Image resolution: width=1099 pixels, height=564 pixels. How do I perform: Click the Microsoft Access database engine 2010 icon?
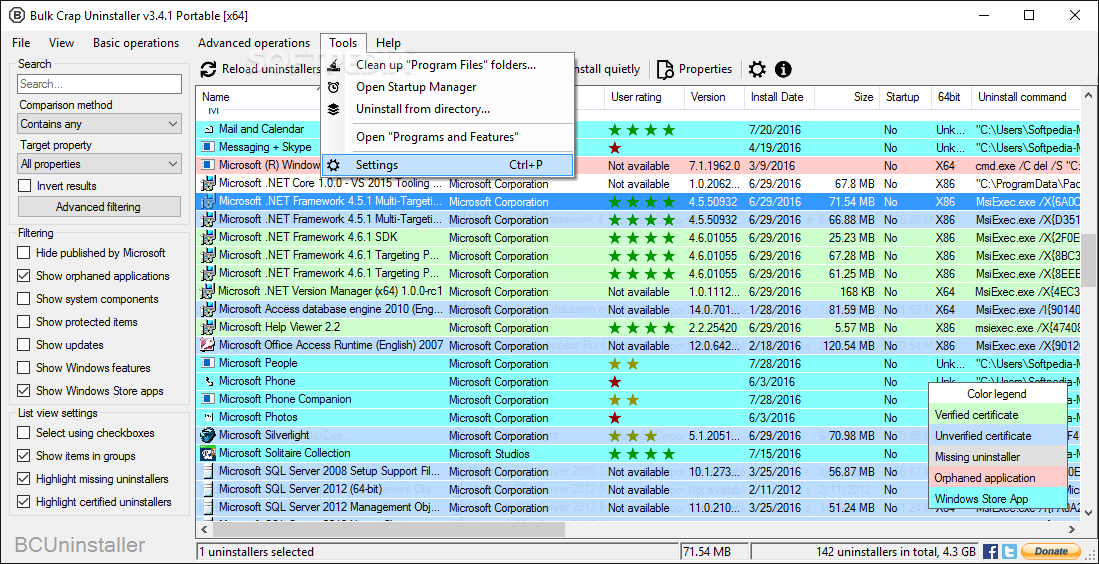pos(207,309)
